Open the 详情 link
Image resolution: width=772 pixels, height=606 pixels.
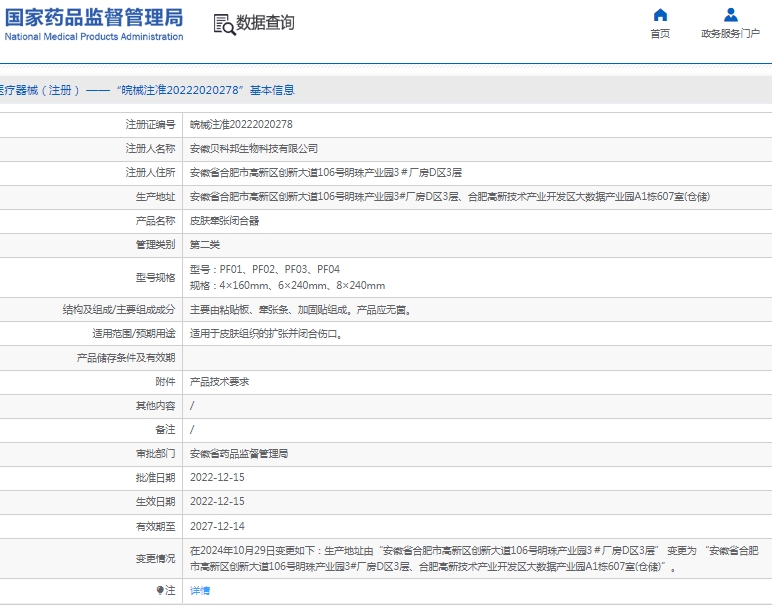(200, 590)
